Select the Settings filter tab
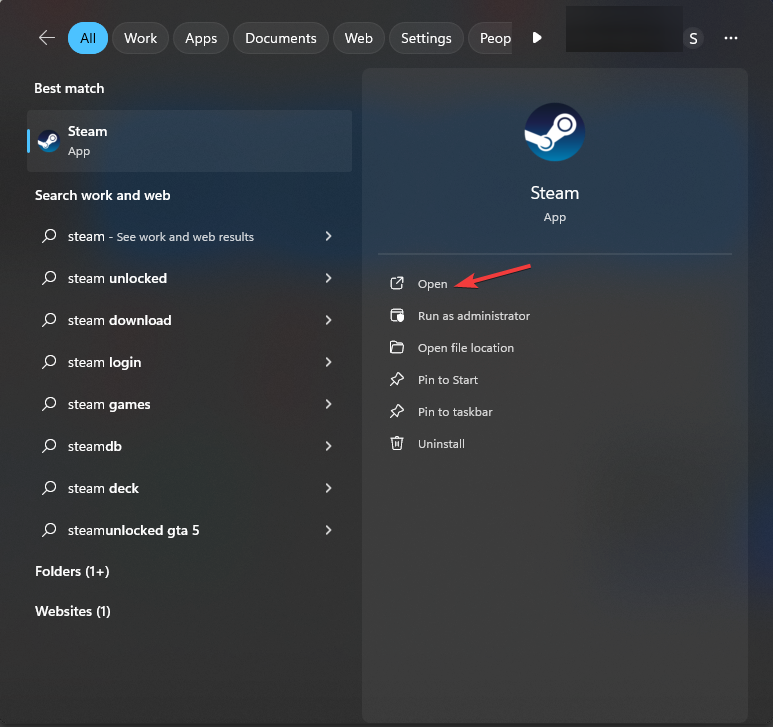Viewport: 773px width, 727px height. click(426, 38)
